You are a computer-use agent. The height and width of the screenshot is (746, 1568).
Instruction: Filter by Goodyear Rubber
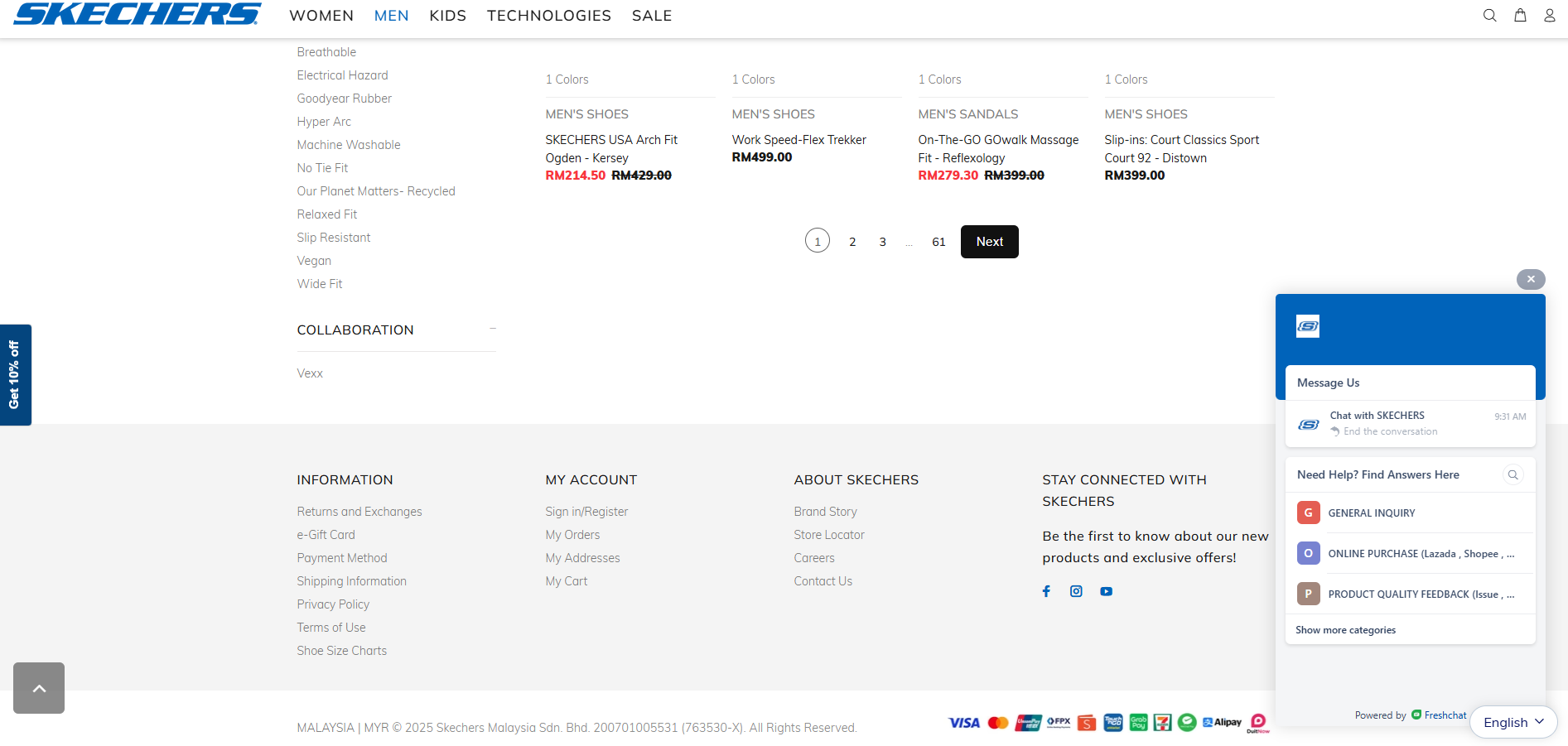coord(345,99)
